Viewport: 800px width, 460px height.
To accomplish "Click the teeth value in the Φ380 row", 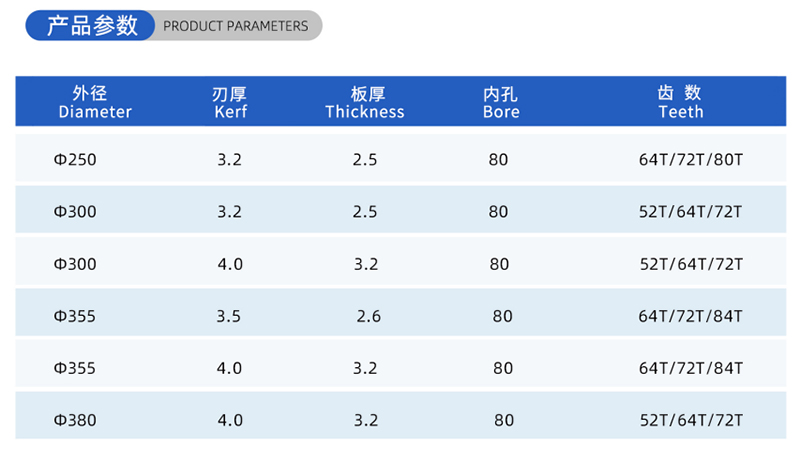I will coord(691,420).
